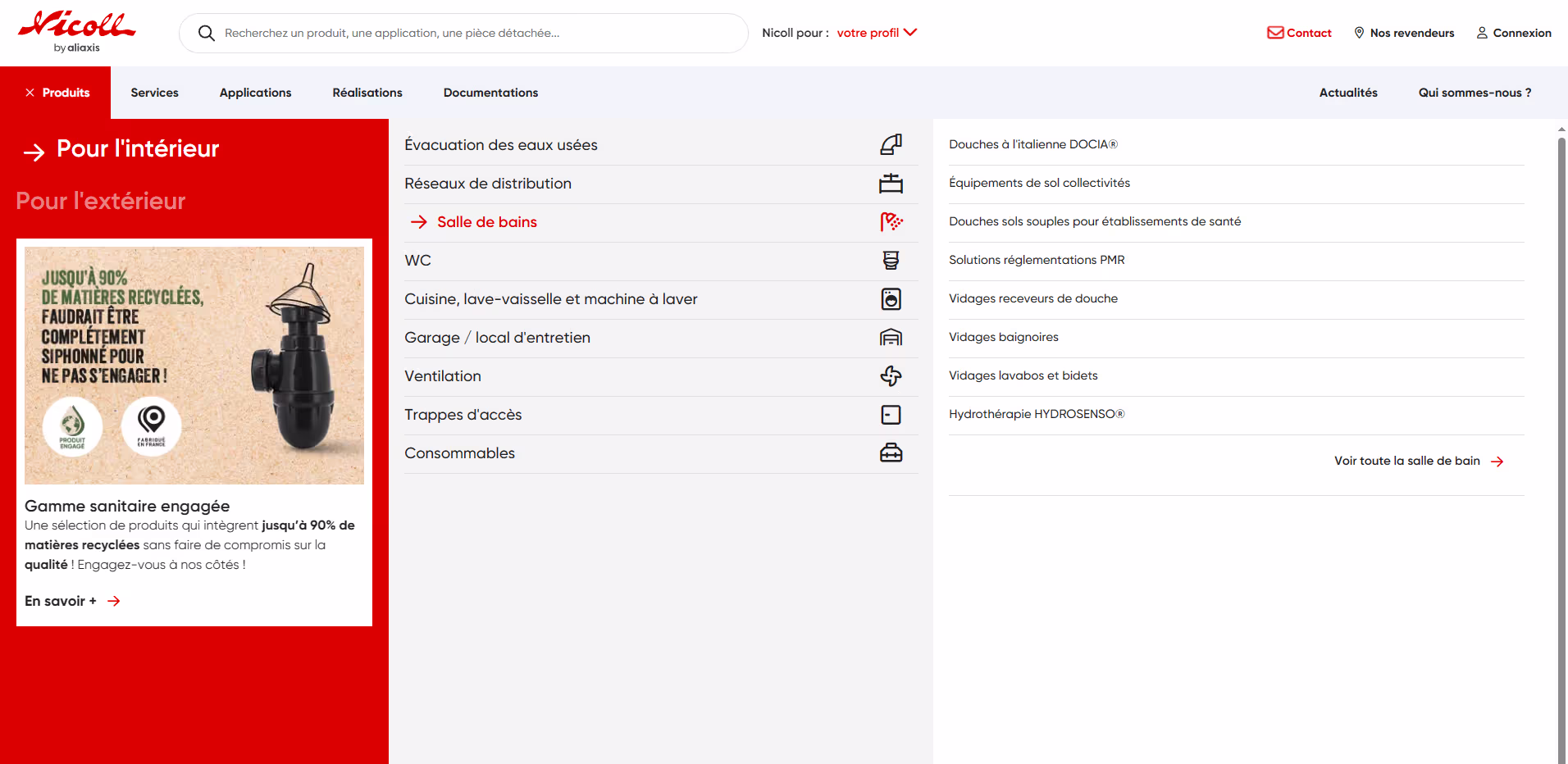The height and width of the screenshot is (764, 1568).
Task: Close the Produits menu with the X icon
Action: 30,93
